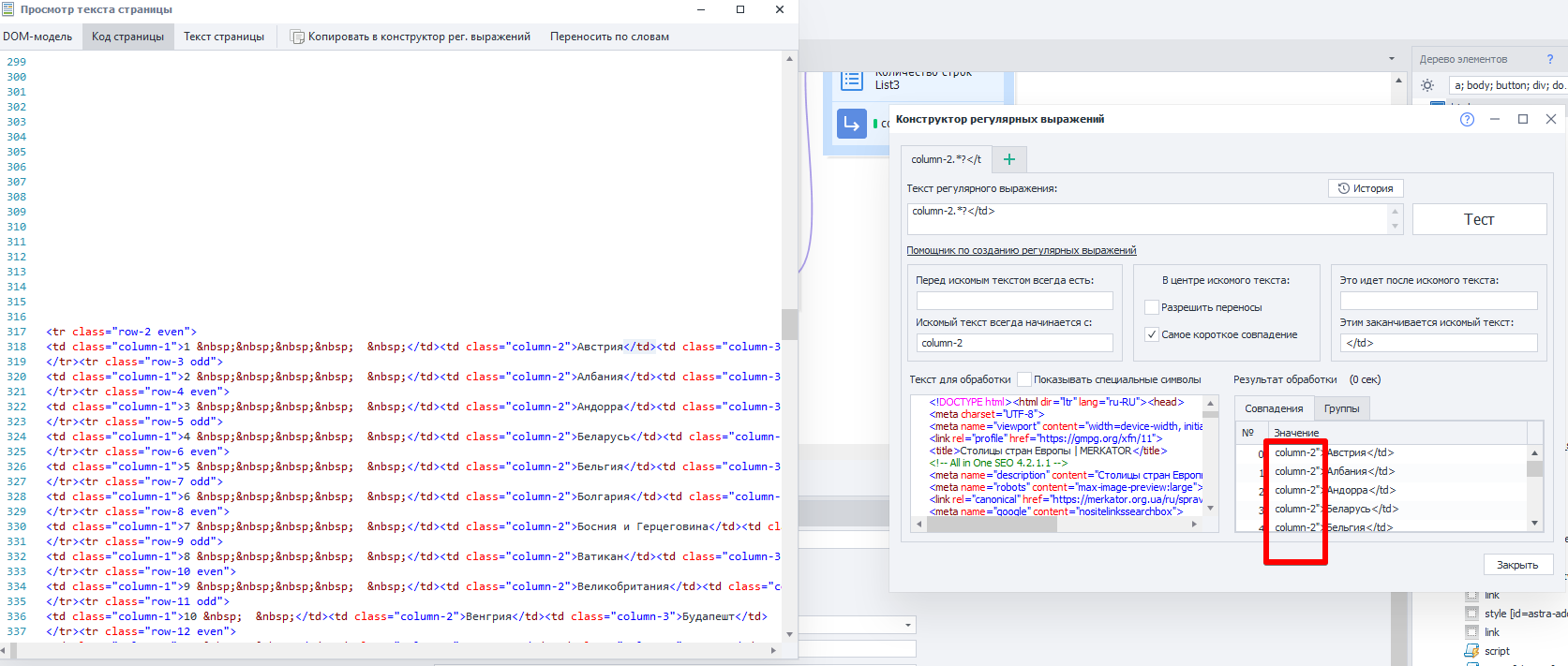Select the Андорра</td> match row

1381,490
